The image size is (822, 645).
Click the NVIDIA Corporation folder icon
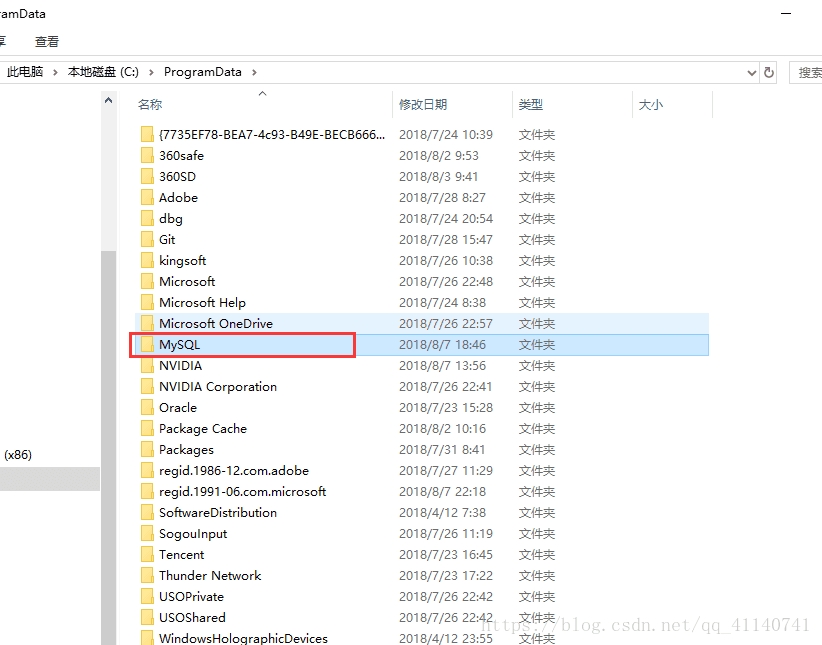point(147,387)
